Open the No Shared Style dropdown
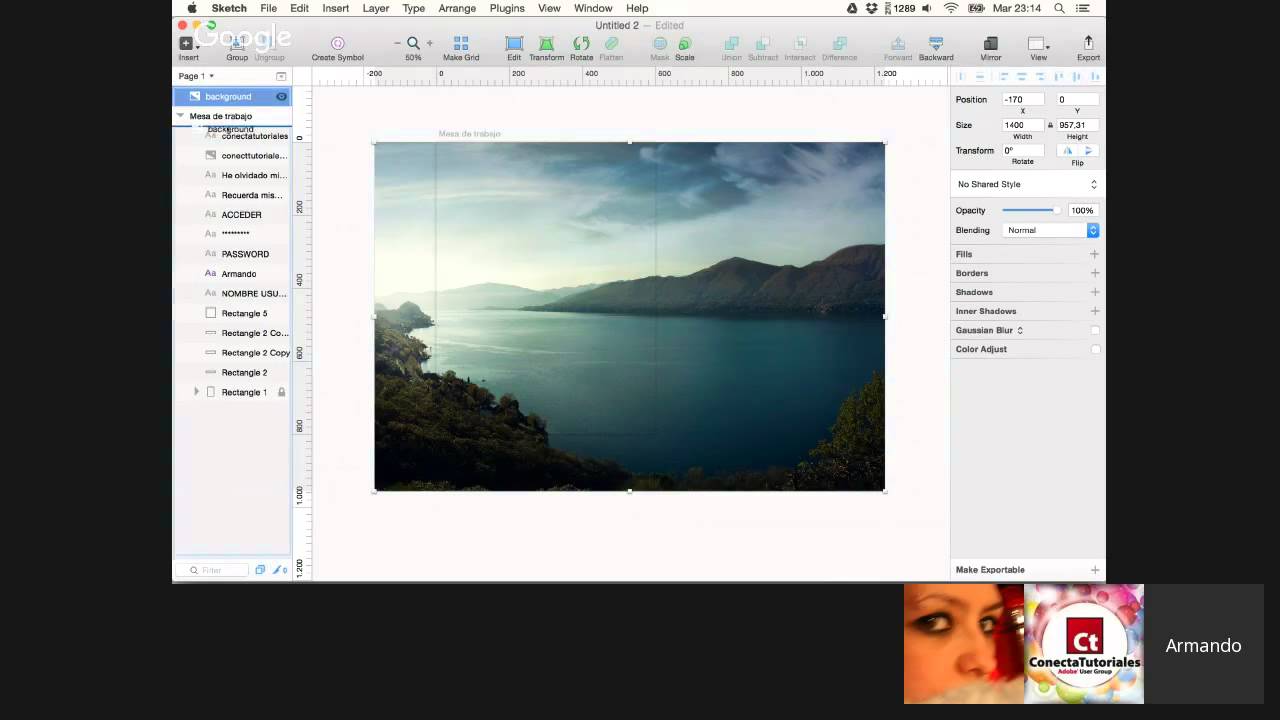This screenshot has width=1280, height=720. click(1026, 184)
